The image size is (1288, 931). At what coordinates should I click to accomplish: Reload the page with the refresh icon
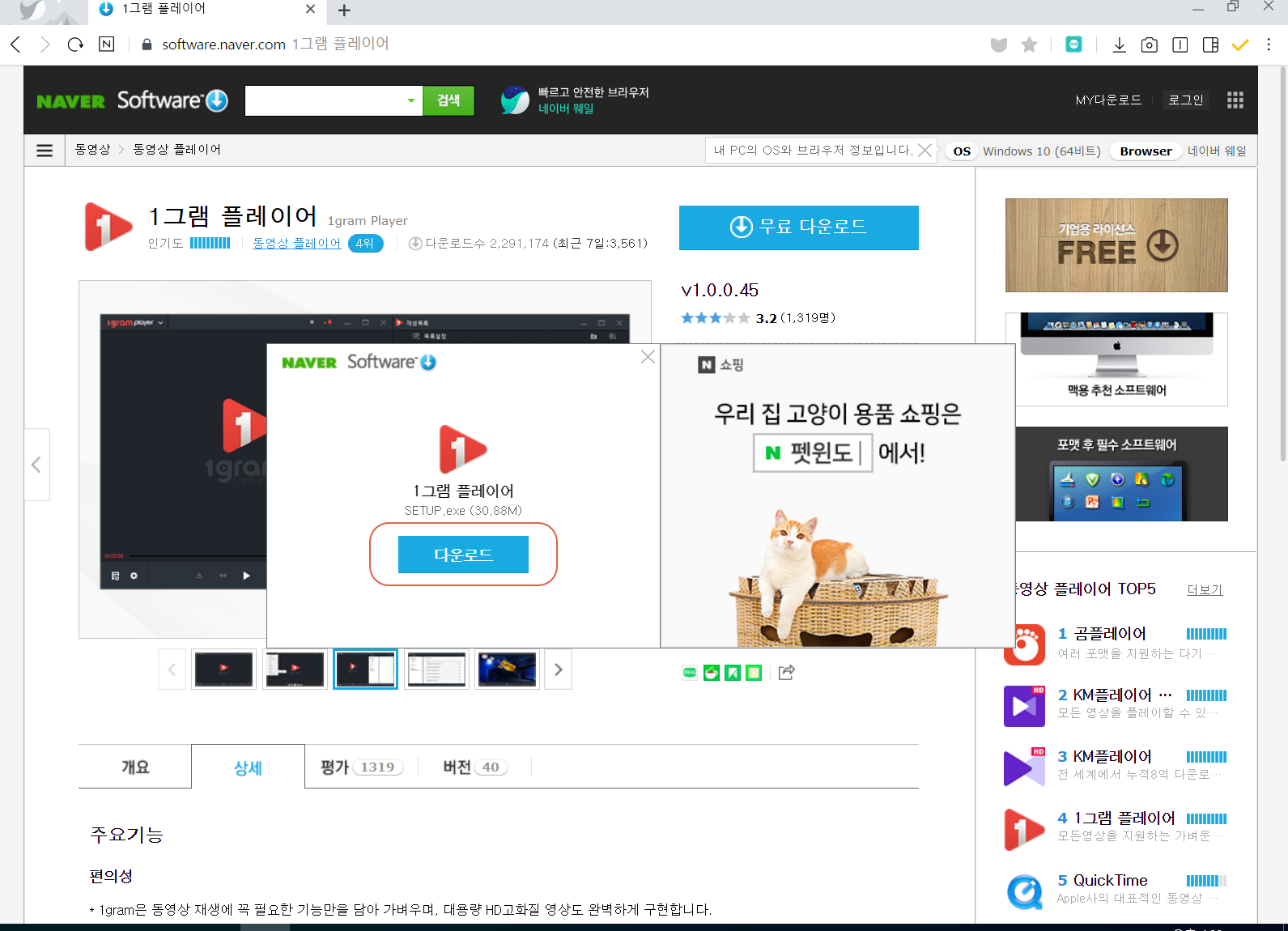[75, 45]
